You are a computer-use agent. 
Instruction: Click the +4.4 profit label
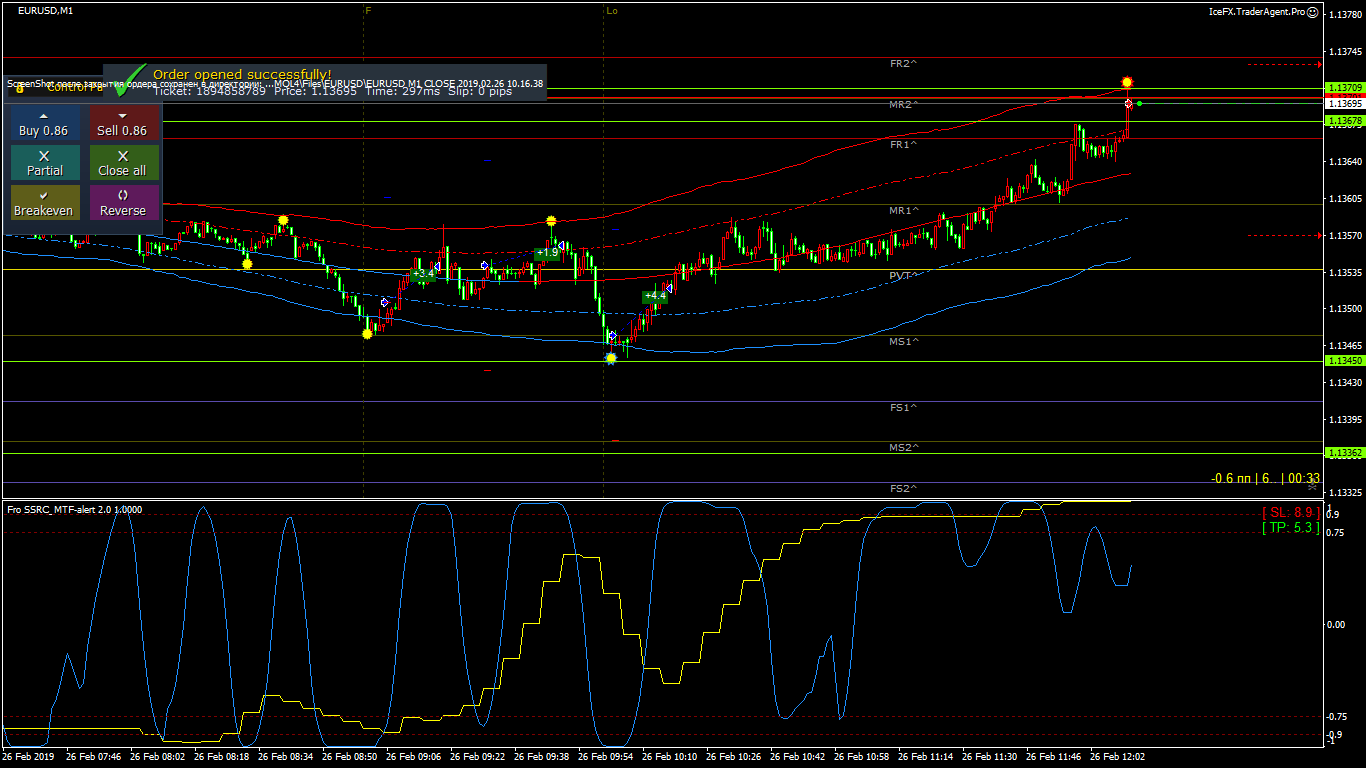[x=655, y=296]
